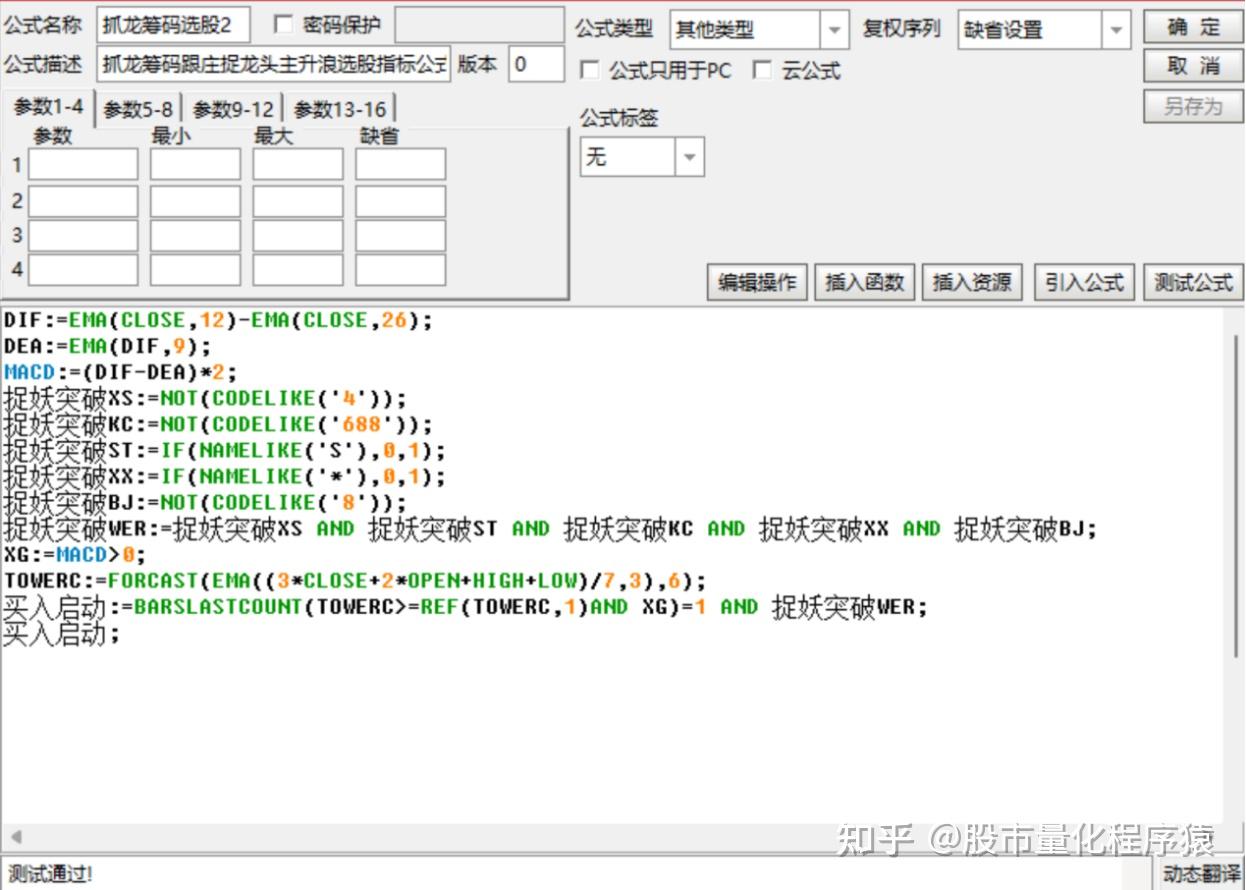Switch to the 参数1-4 tab
Screen dimensions: 1246x890
click(x=49, y=107)
